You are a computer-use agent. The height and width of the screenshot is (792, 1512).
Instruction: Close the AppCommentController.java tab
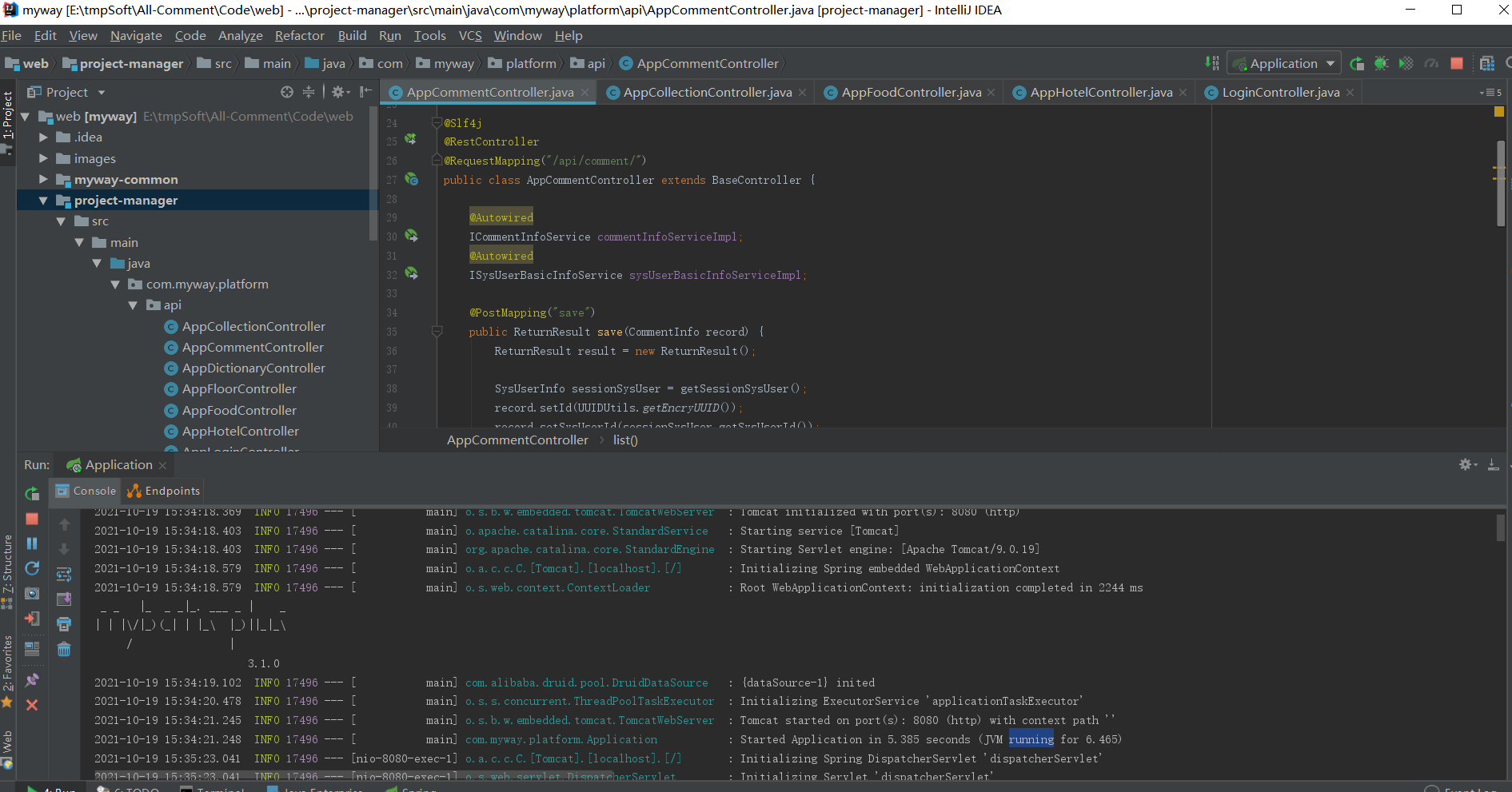584,93
